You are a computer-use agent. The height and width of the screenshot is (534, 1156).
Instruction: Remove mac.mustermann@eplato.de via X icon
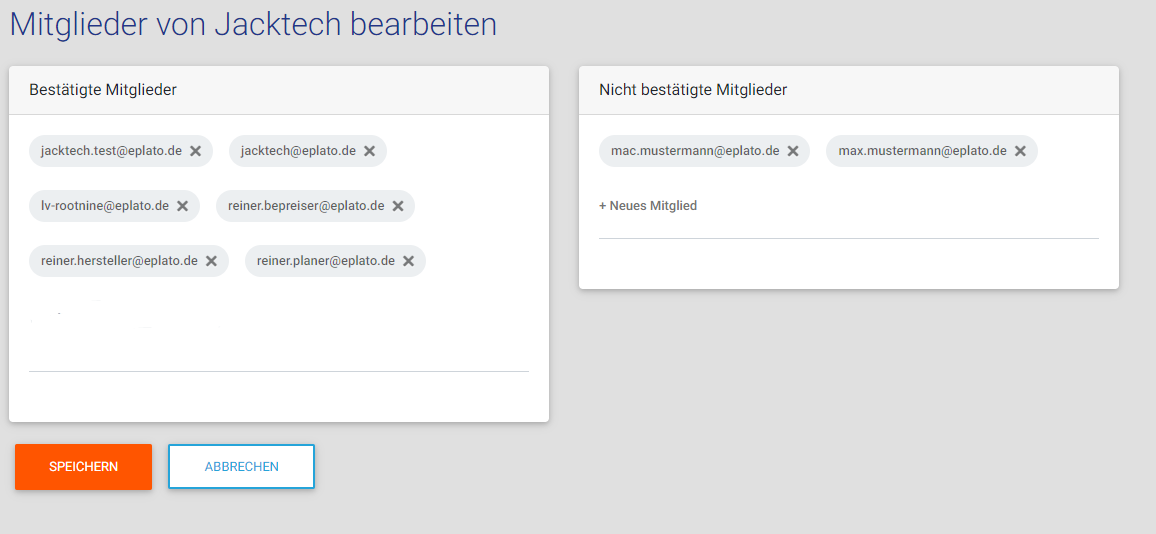(x=793, y=151)
